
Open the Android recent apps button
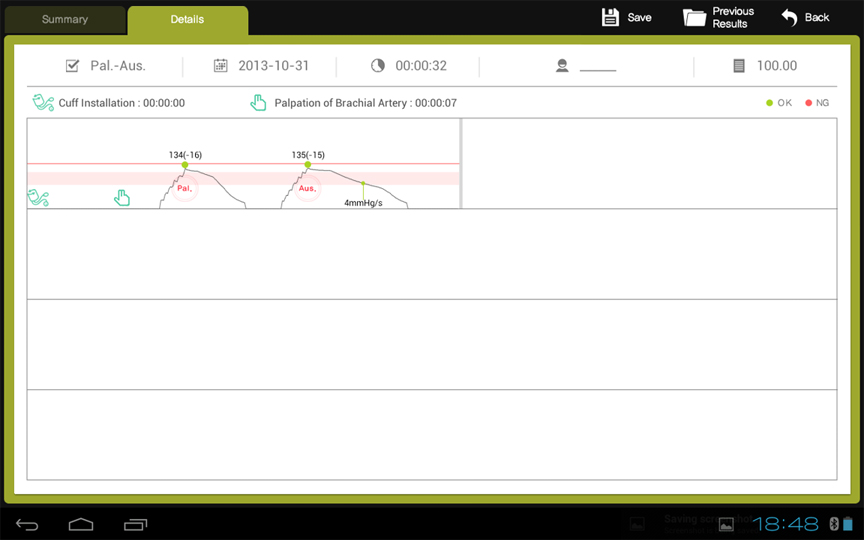pos(135,524)
